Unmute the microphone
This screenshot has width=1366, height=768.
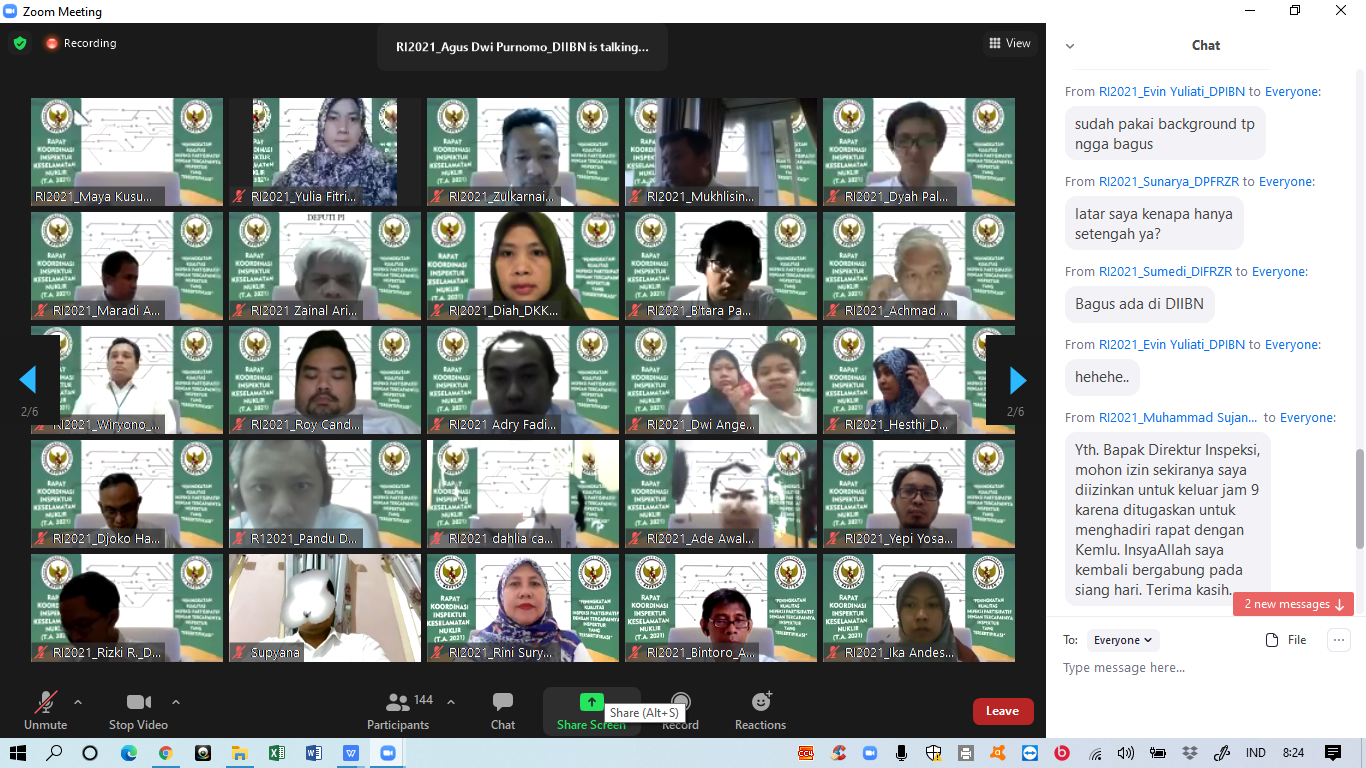point(46,710)
